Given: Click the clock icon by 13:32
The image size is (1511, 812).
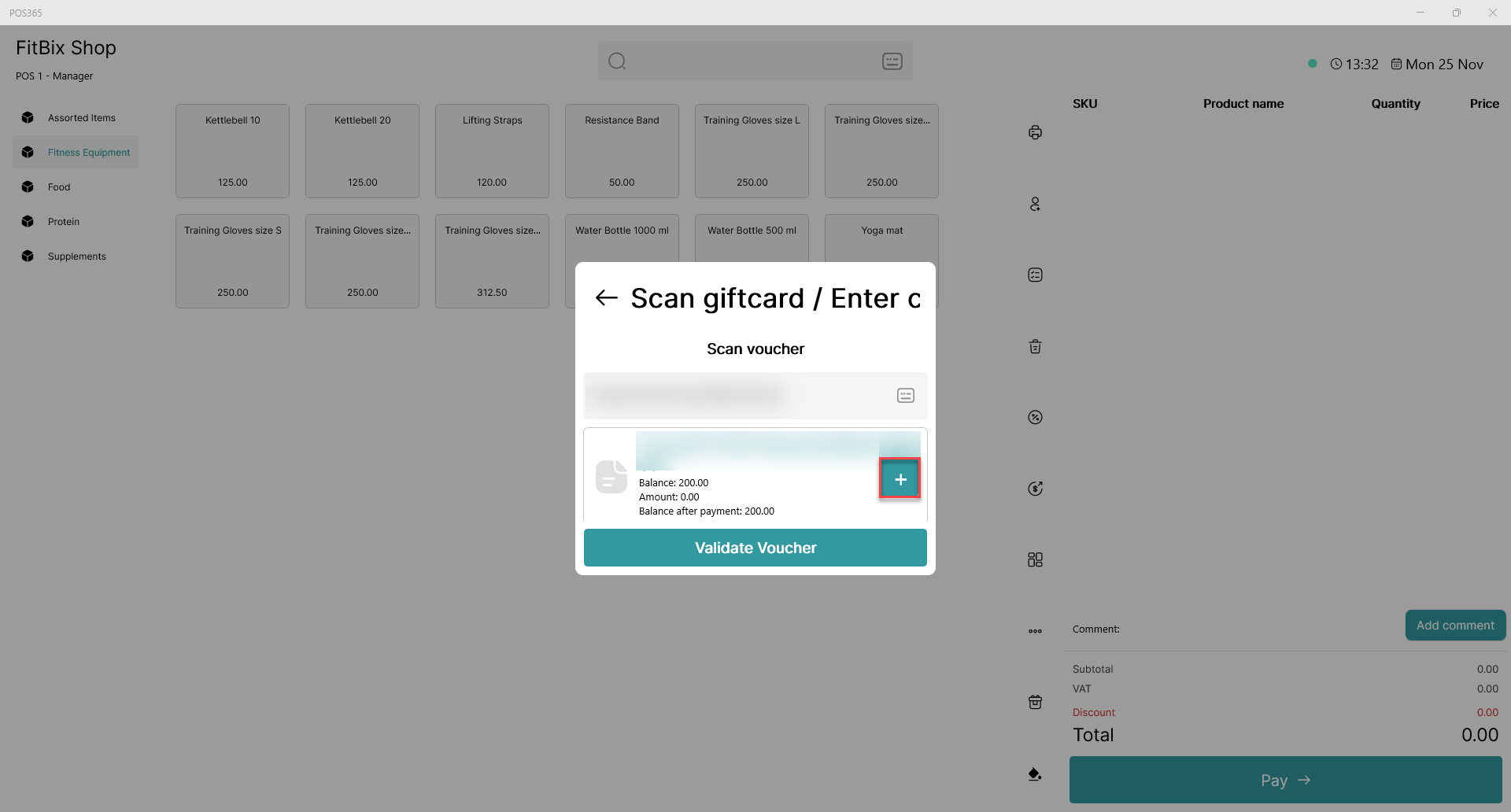Looking at the screenshot, I should point(1336,65).
